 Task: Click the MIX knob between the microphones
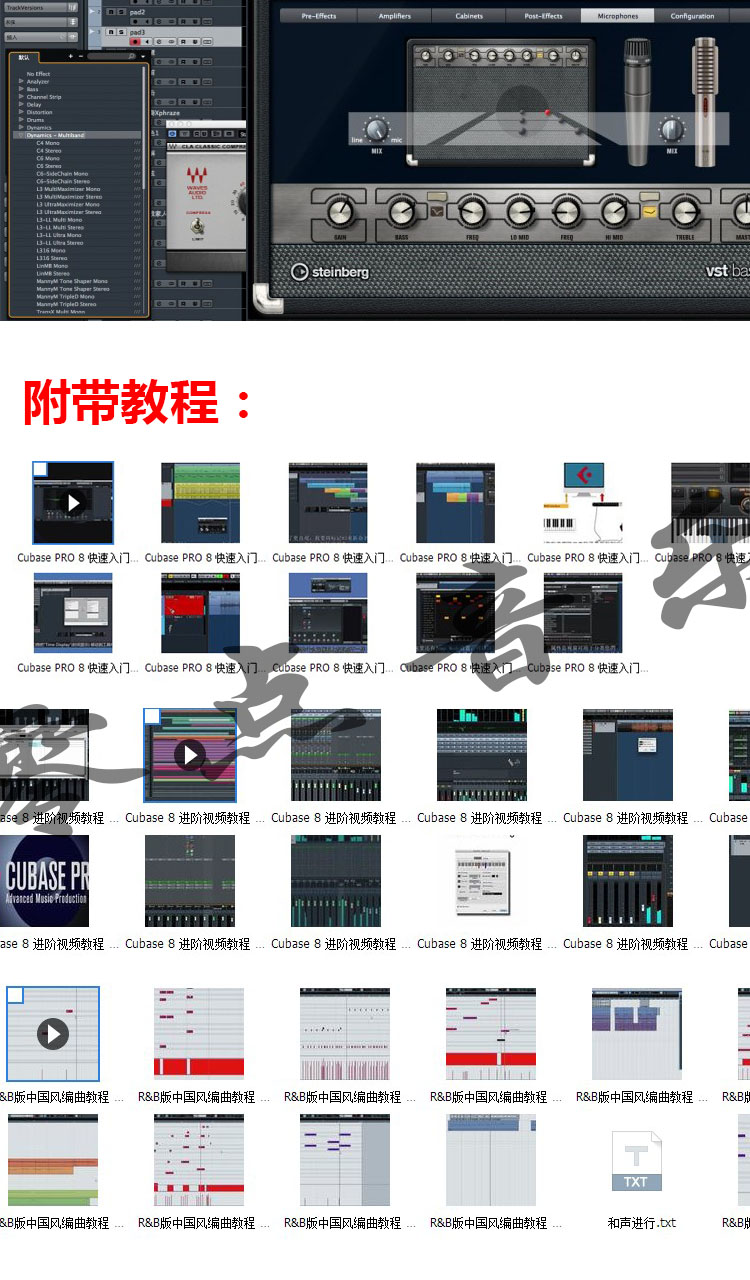point(671,129)
